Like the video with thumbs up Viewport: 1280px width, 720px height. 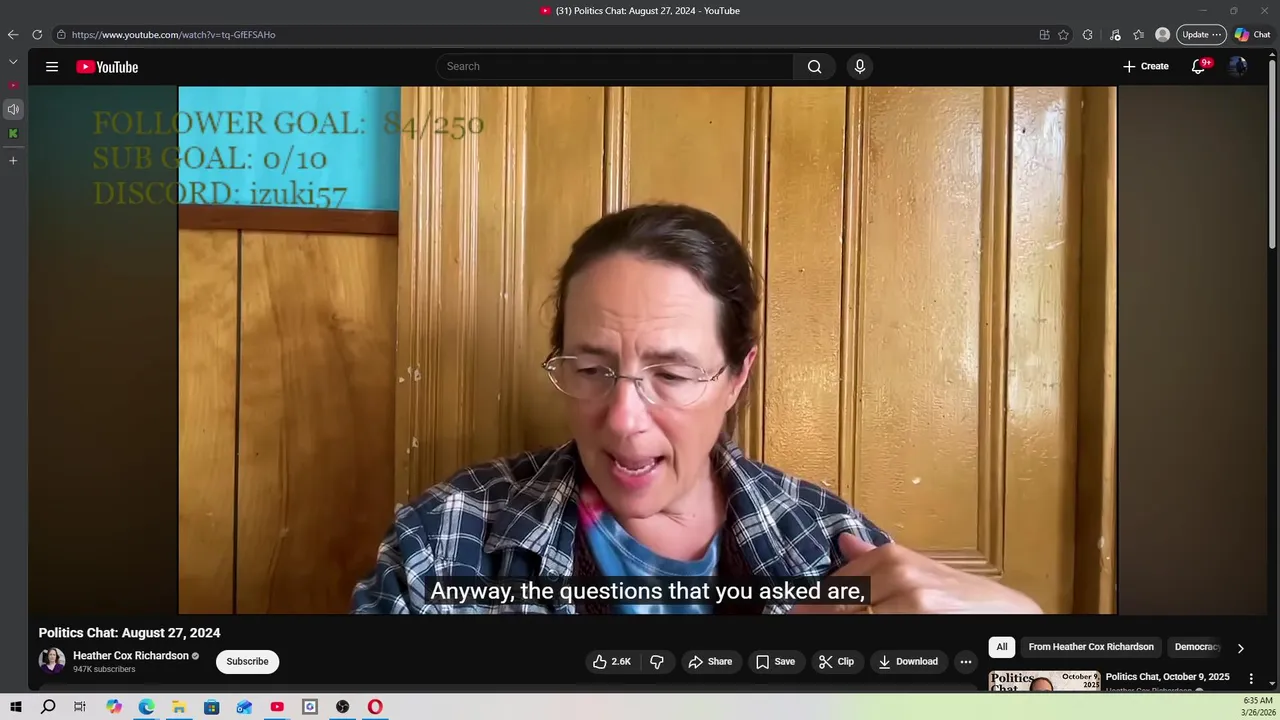611,661
